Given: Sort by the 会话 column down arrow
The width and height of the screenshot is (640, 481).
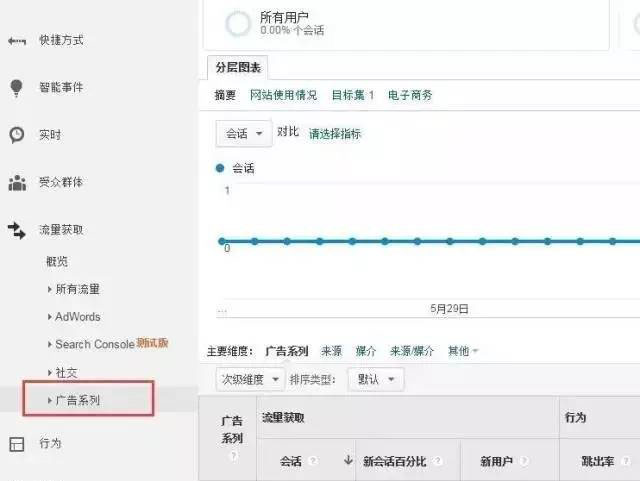Looking at the screenshot, I should tap(348, 461).
